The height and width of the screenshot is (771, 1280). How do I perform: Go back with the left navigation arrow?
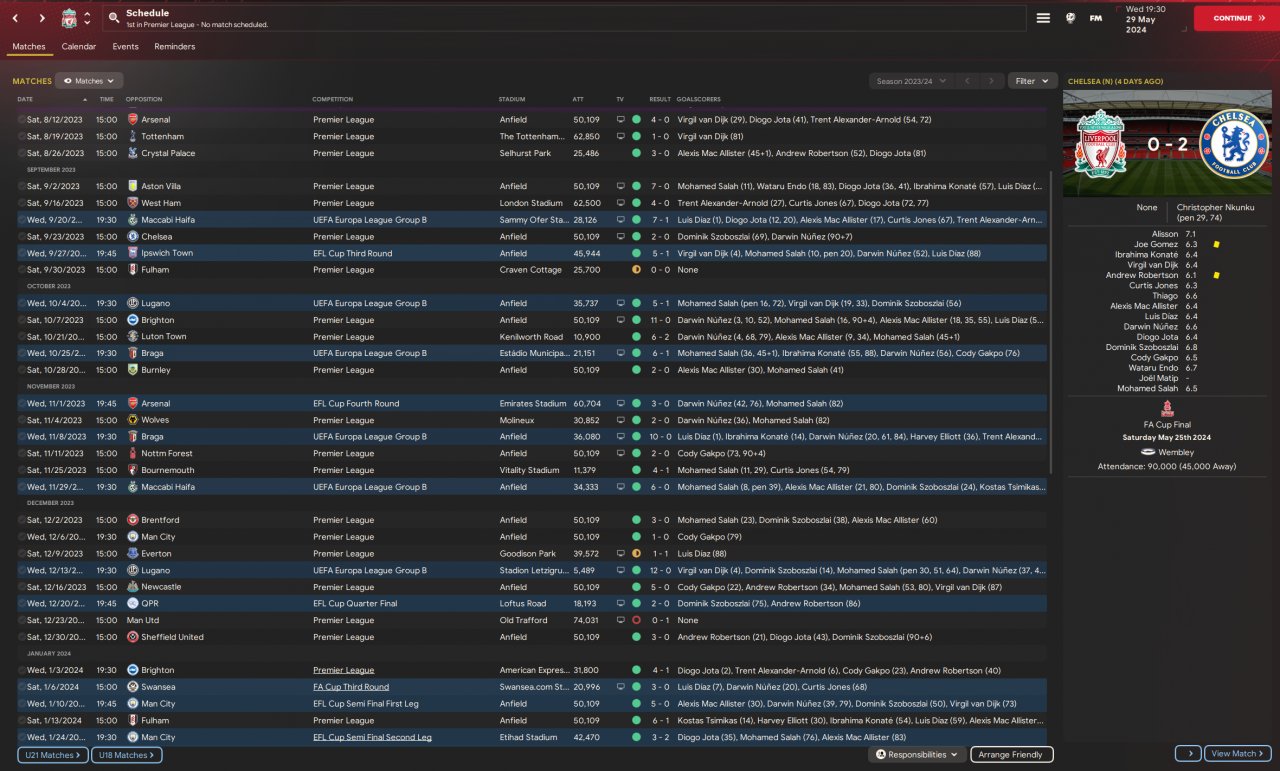click(16, 18)
